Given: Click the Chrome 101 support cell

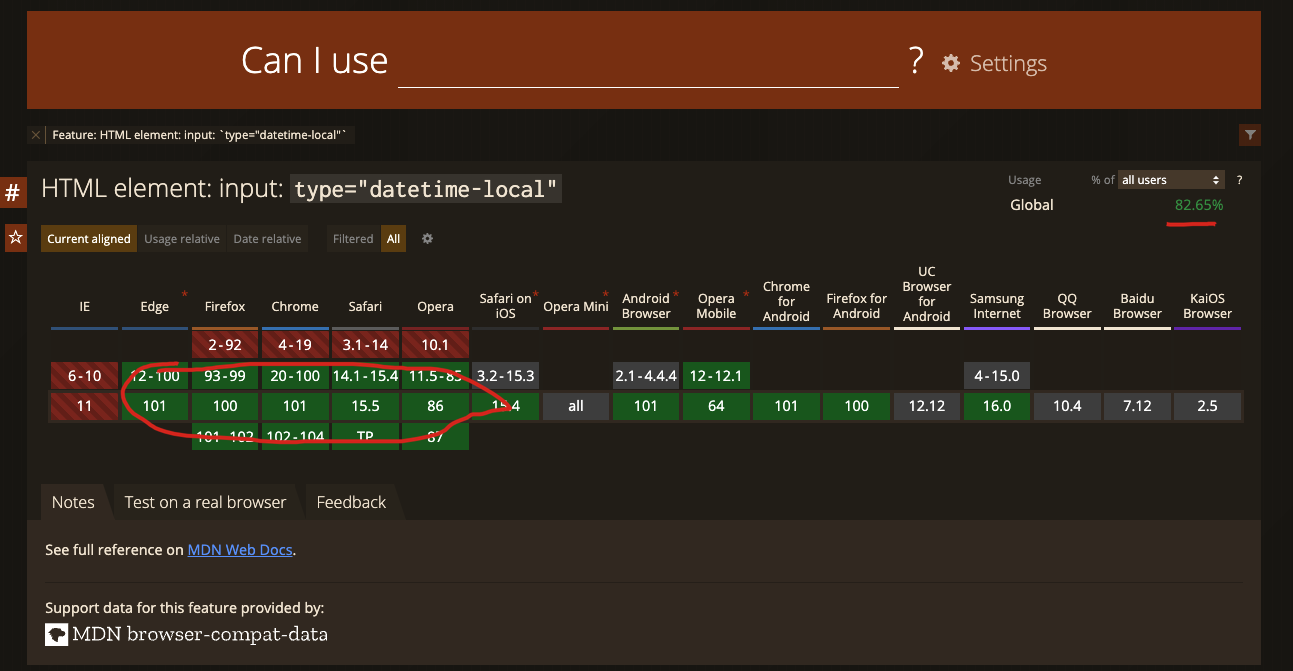Looking at the screenshot, I should pyautogui.click(x=295, y=407).
